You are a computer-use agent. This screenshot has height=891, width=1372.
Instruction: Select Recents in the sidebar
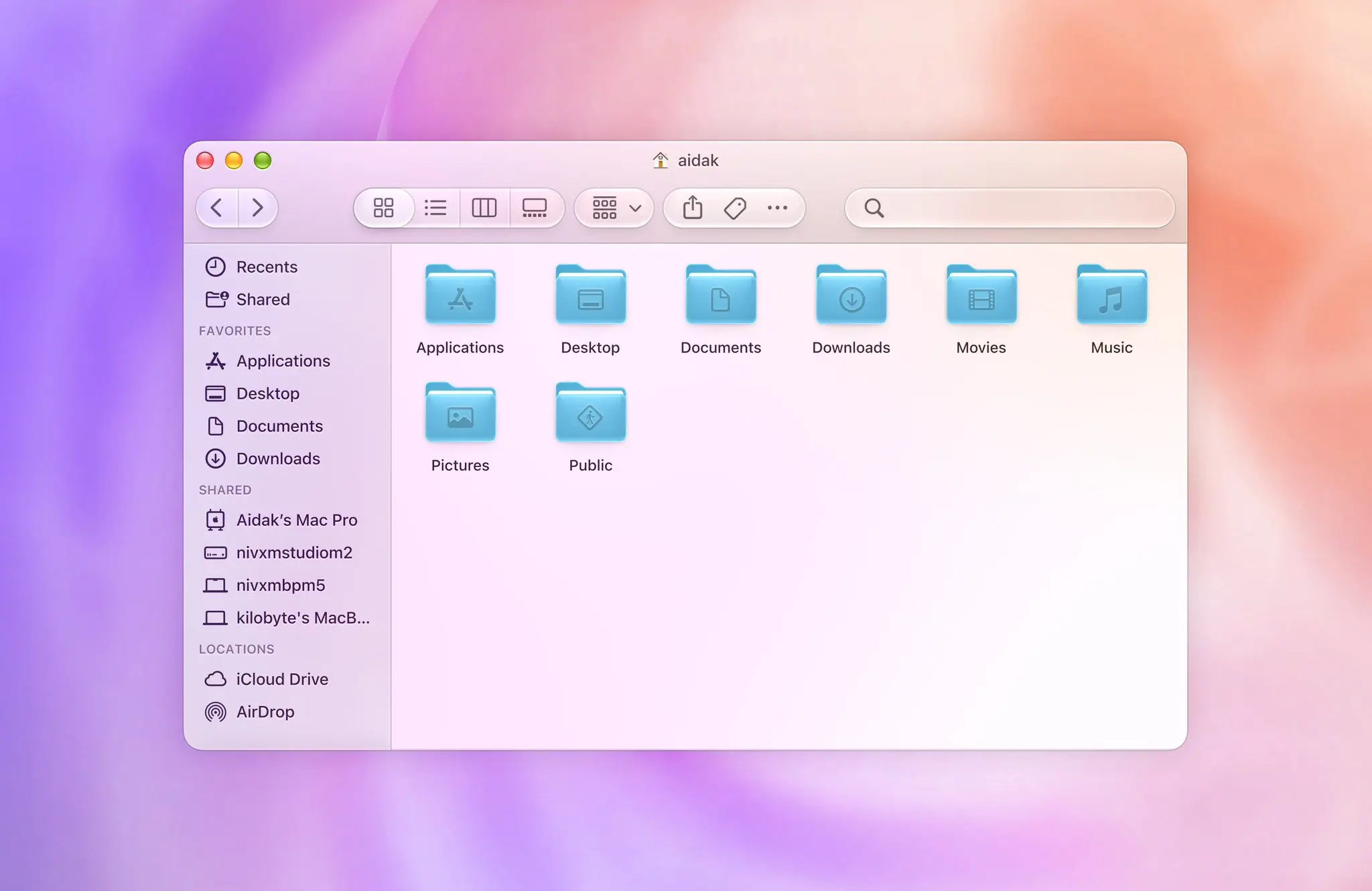point(267,267)
